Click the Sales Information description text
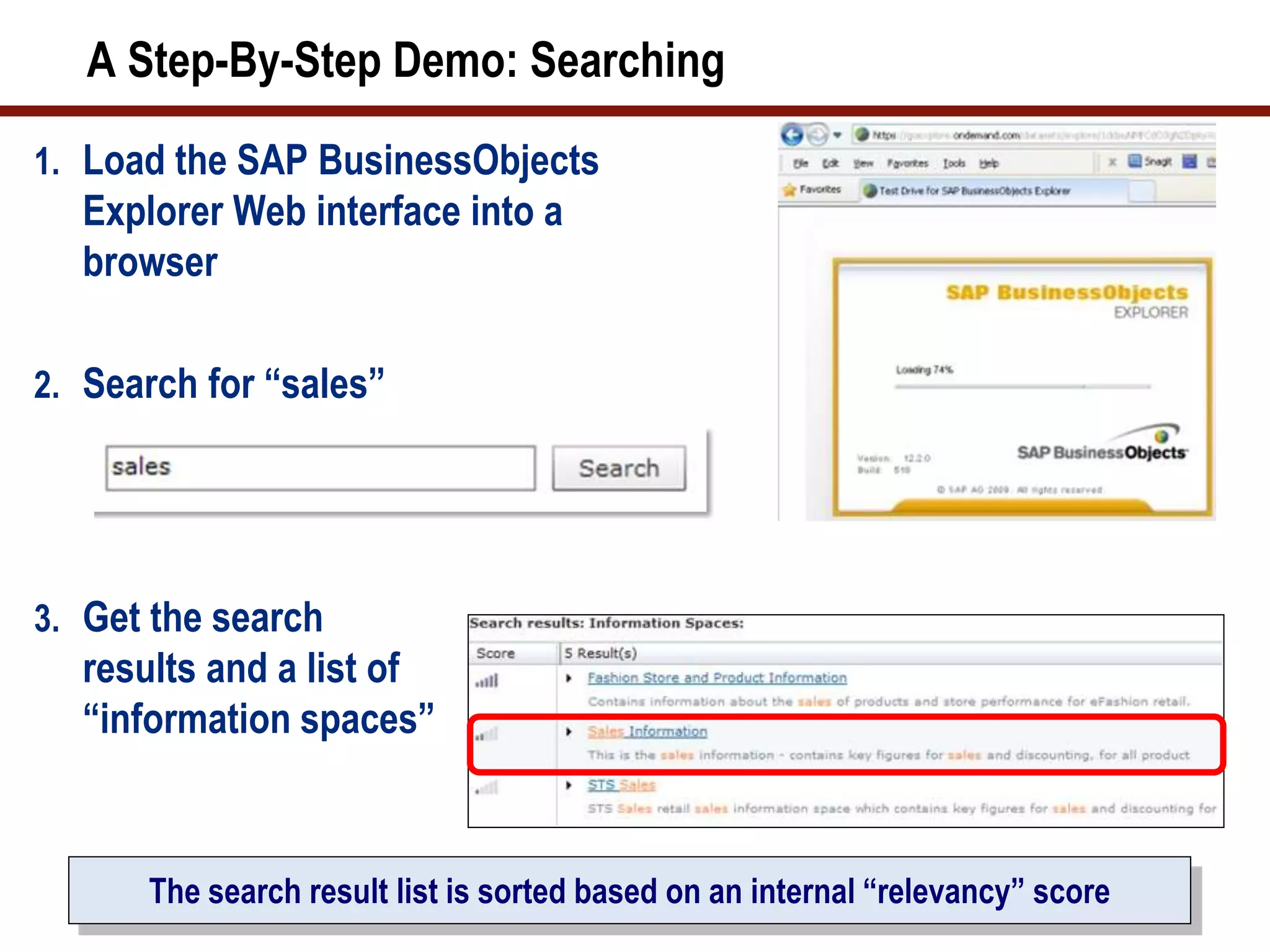Image resolution: width=1270 pixels, height=952 pixels. pos(889,755)
